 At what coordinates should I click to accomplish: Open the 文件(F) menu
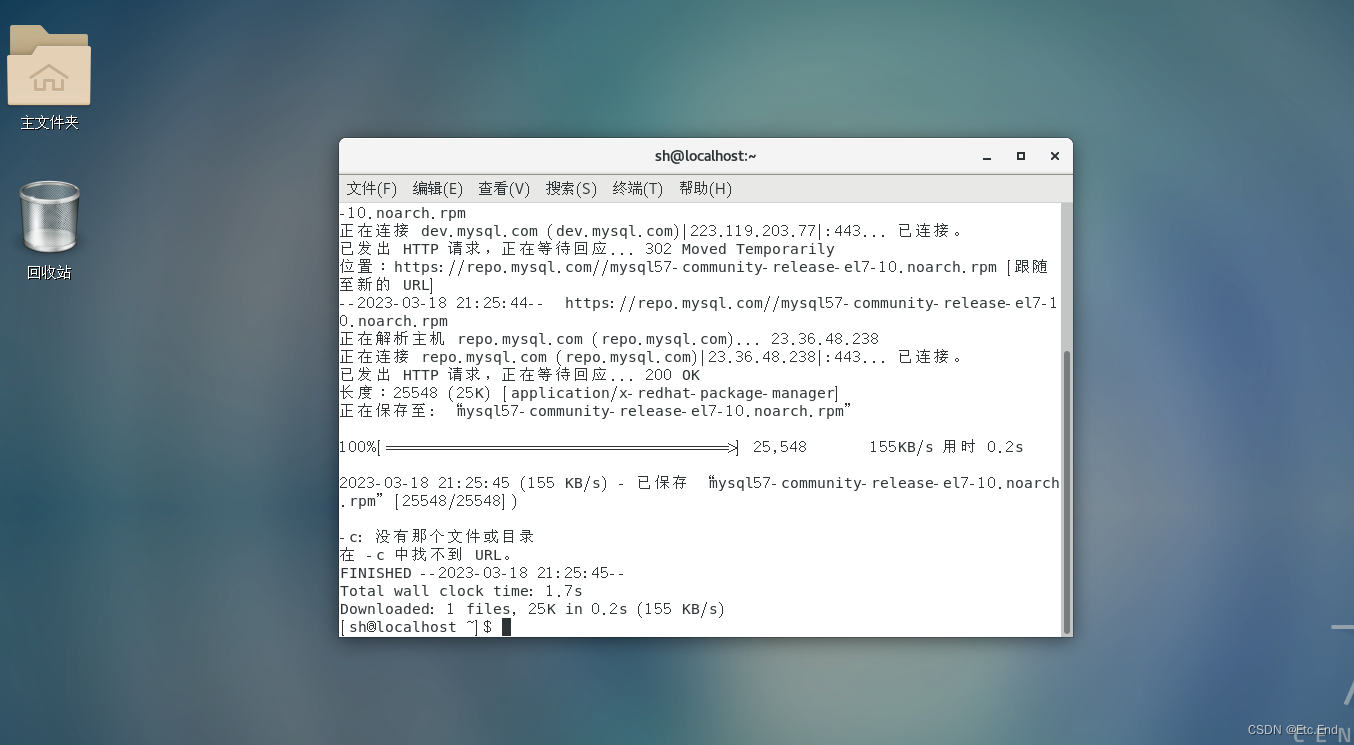[372, 188]
